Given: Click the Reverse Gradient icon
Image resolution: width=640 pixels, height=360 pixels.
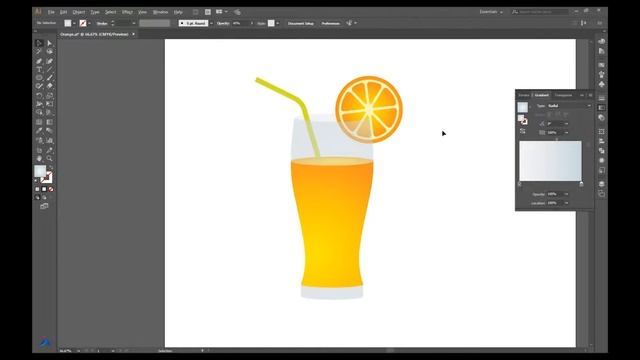Looking at the screenshot, I should (522, 131).
